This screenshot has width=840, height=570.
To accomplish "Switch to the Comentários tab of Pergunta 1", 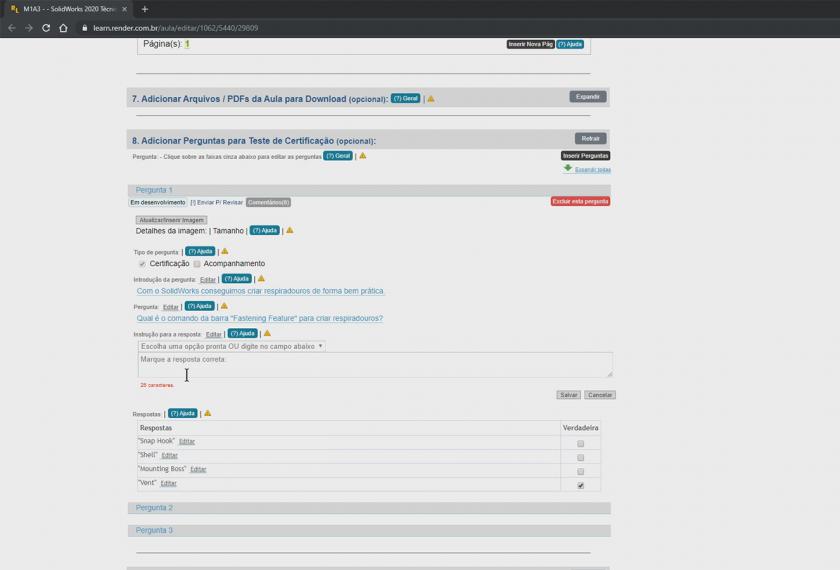I will (x=268, y=202).
